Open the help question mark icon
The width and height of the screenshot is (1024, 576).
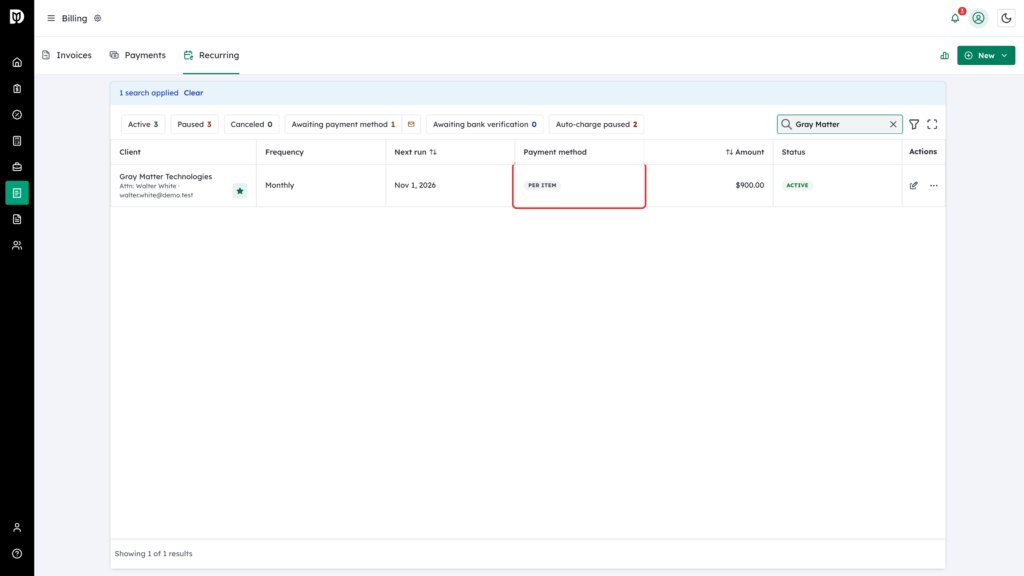click(17, 554)
